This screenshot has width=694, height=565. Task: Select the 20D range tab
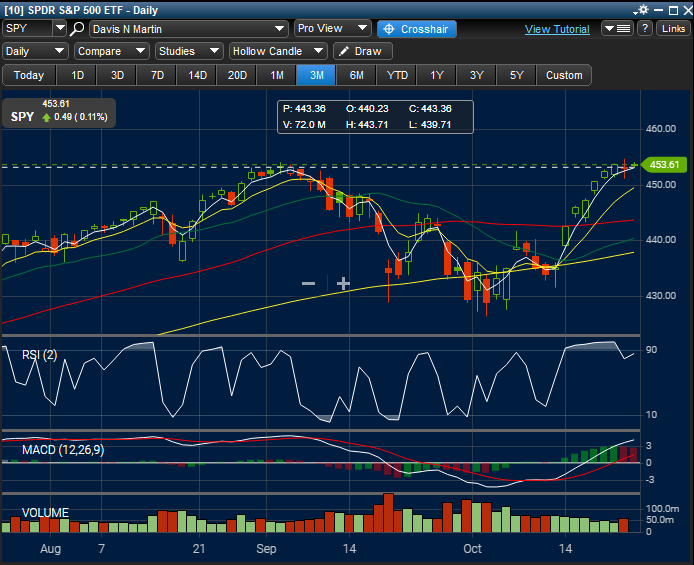point(237,75)
